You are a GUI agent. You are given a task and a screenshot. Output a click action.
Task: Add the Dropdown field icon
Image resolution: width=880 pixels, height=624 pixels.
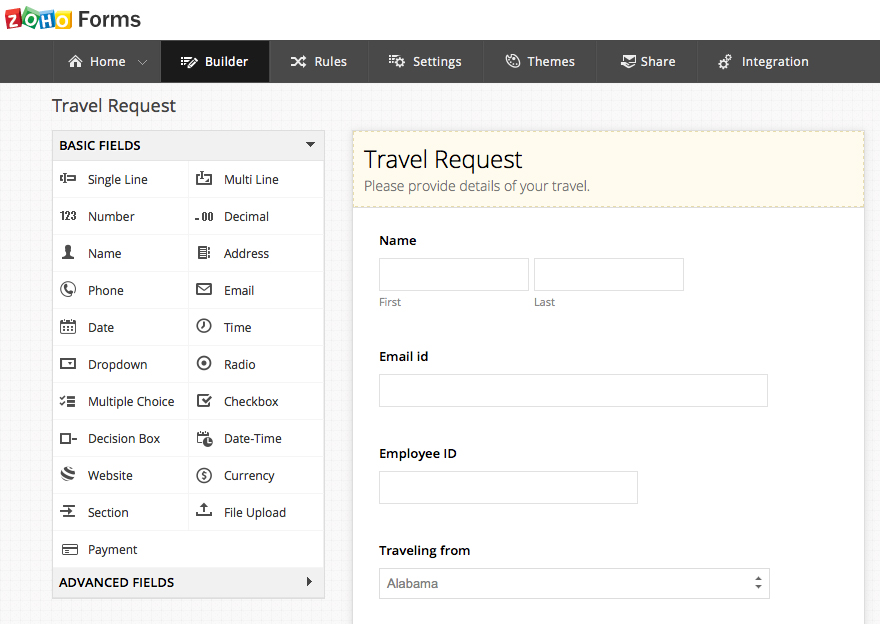coord(68,364)
